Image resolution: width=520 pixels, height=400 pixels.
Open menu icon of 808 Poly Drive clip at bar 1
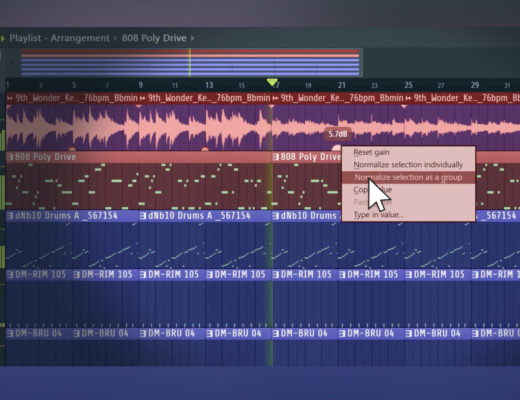(x=10, y=157)
